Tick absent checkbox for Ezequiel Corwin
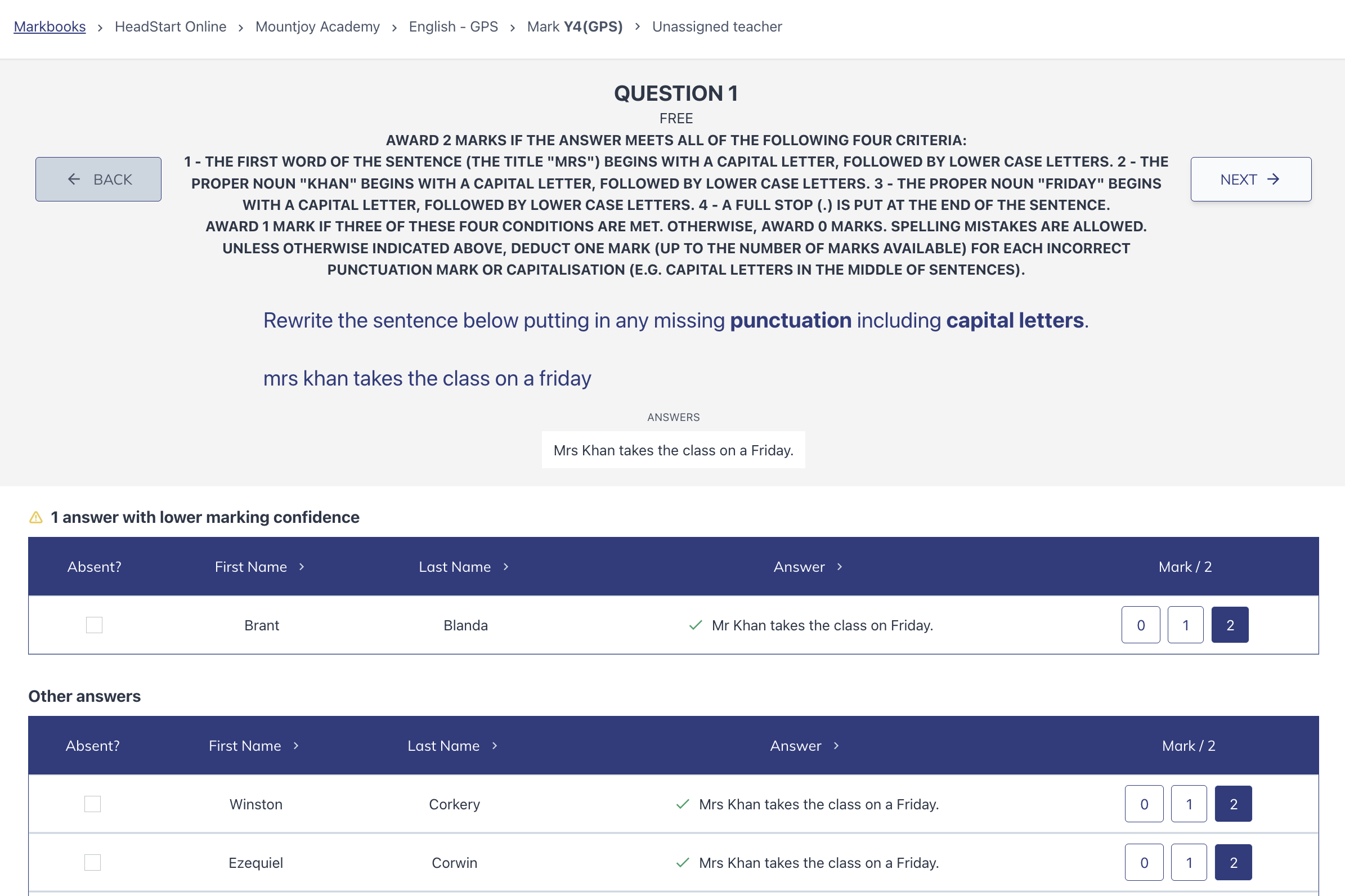1345x896 pixels. pos(92,862)
